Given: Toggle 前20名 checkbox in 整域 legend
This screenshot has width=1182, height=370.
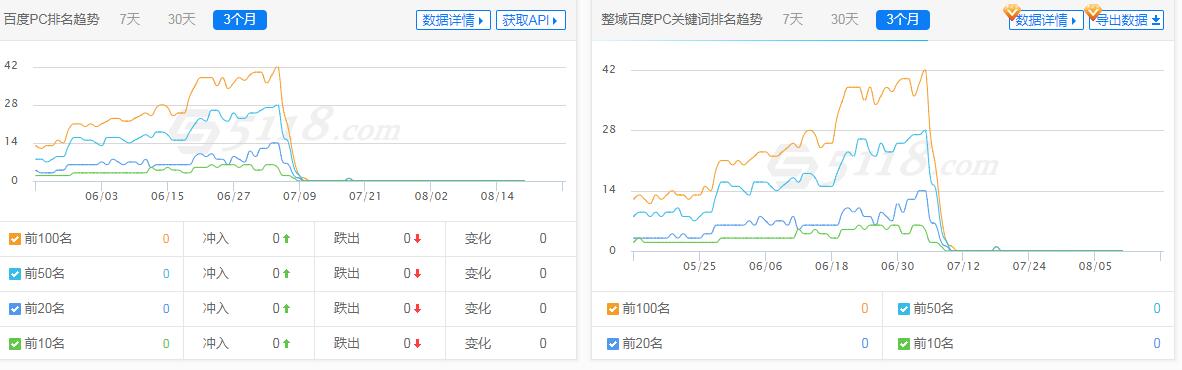Looking at the screenshot, I should point(613,344).
